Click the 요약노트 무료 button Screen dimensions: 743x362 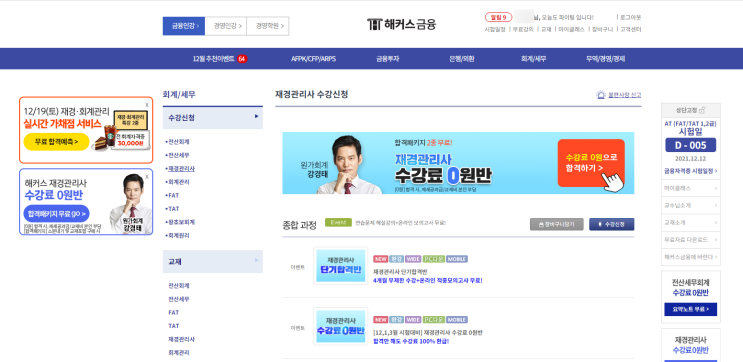(x=690, y=309)
